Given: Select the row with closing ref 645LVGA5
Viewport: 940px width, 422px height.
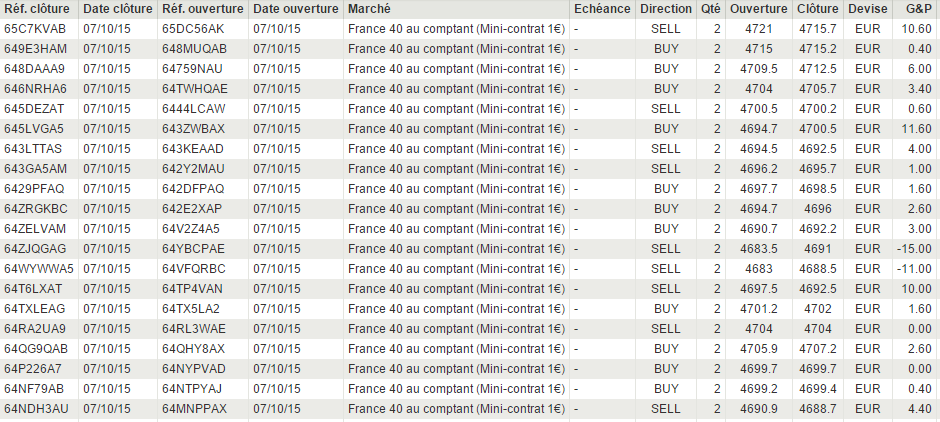Looking at the screenshot, I should [x=34, y=128].
